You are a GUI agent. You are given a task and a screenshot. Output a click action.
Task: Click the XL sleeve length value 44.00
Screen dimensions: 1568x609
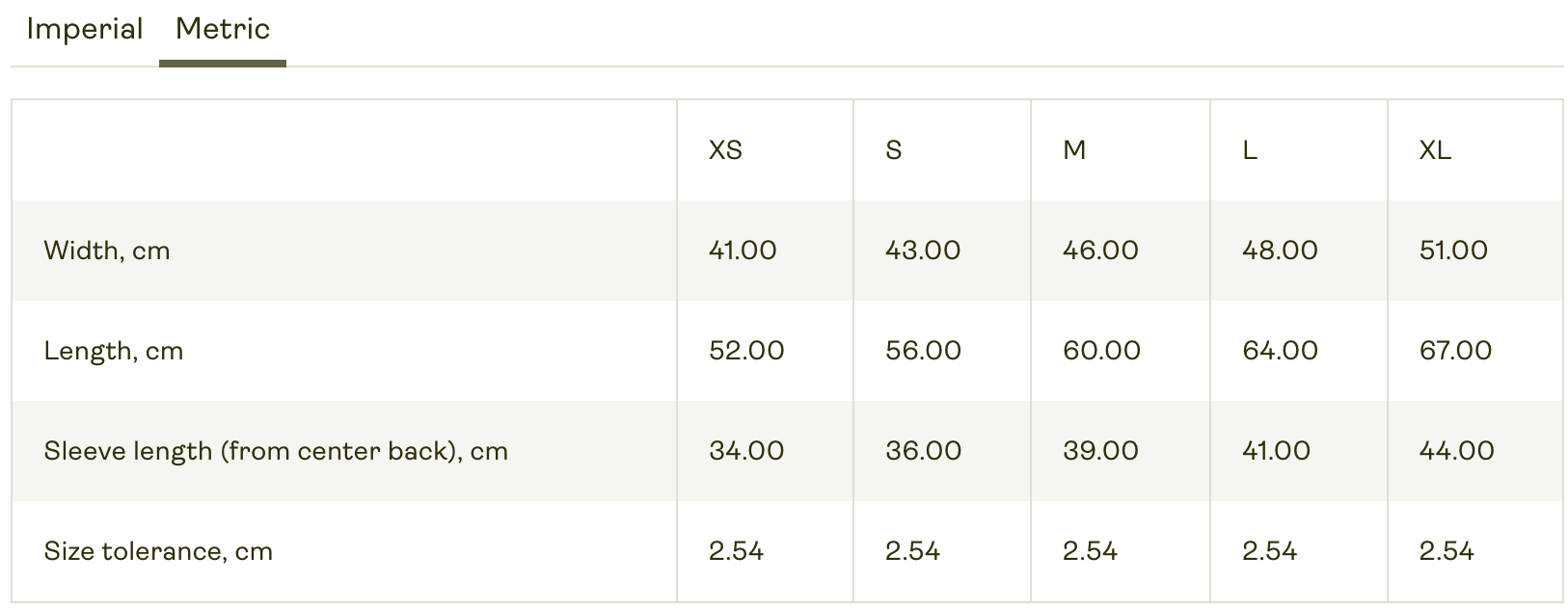coord(1456,451)
